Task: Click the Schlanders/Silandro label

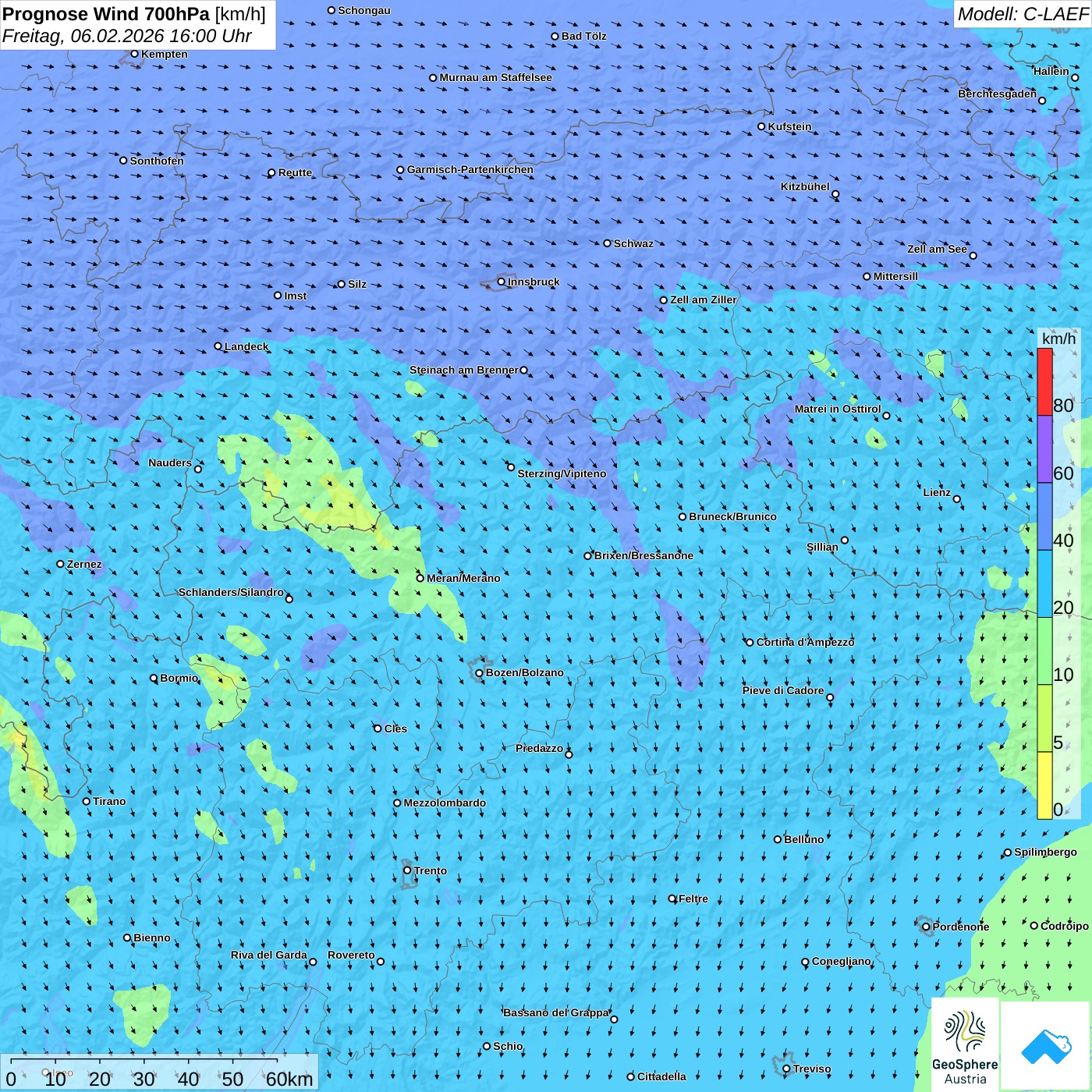Action: click(231, 592)
